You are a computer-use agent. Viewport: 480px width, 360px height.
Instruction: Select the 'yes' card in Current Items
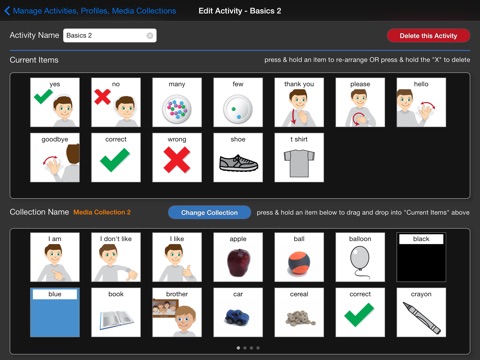click(x=55, y=102)
